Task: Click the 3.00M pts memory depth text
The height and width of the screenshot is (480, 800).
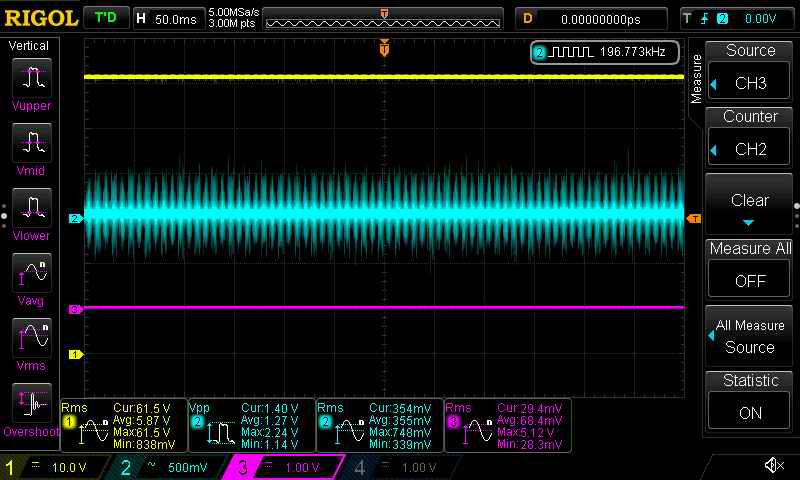Action: (x=232, y=24)
